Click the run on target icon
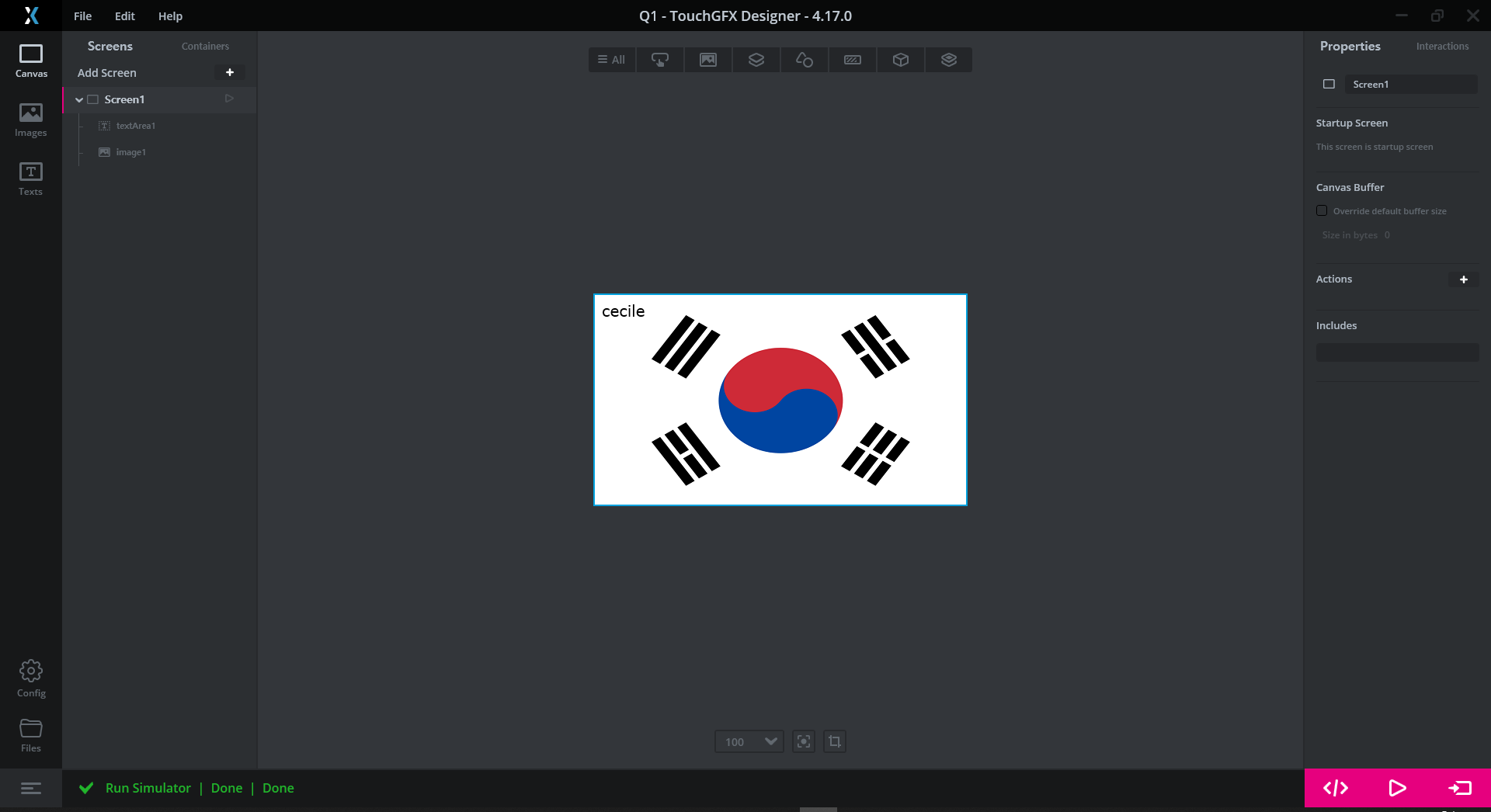Viewport: 1491px width, 812px height. [x=1460, y=788]
